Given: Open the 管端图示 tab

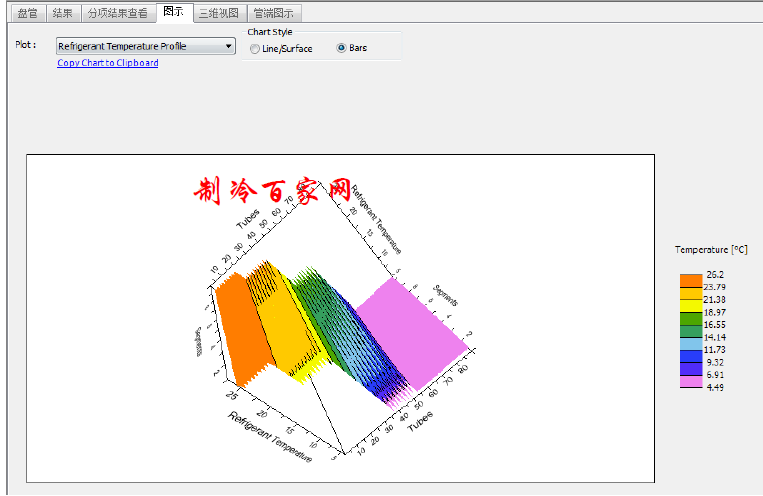Looking at the screenshot, I should tap(271, 13).
